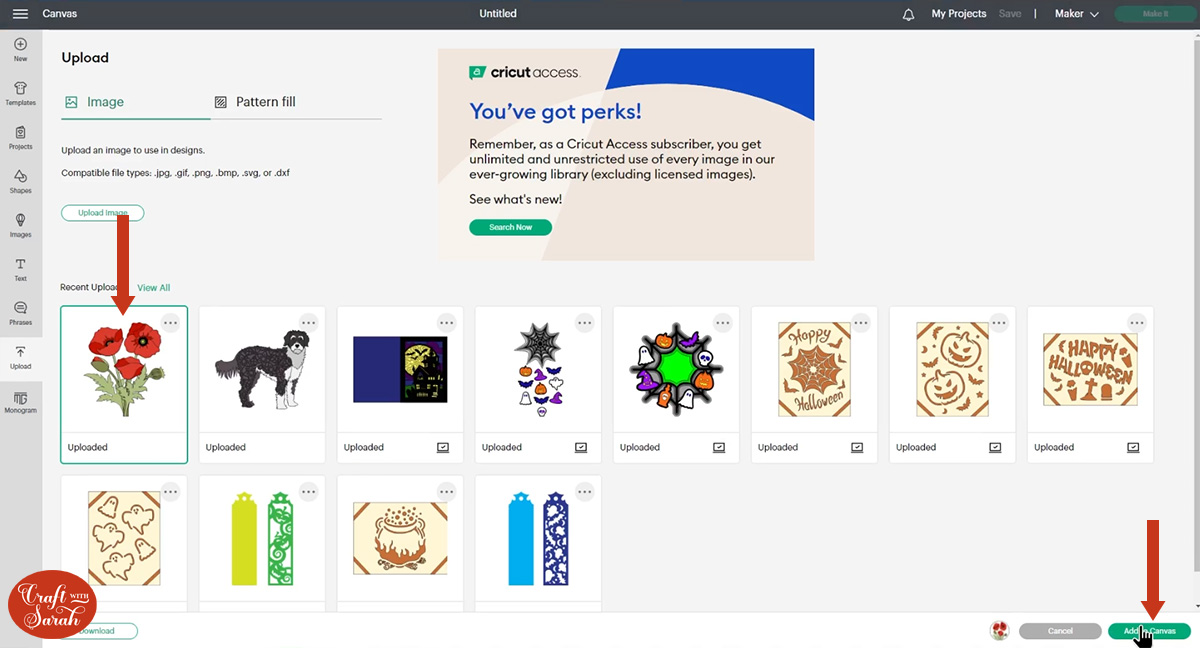
Task: Click Save in the header
Action: [1010, 14]
